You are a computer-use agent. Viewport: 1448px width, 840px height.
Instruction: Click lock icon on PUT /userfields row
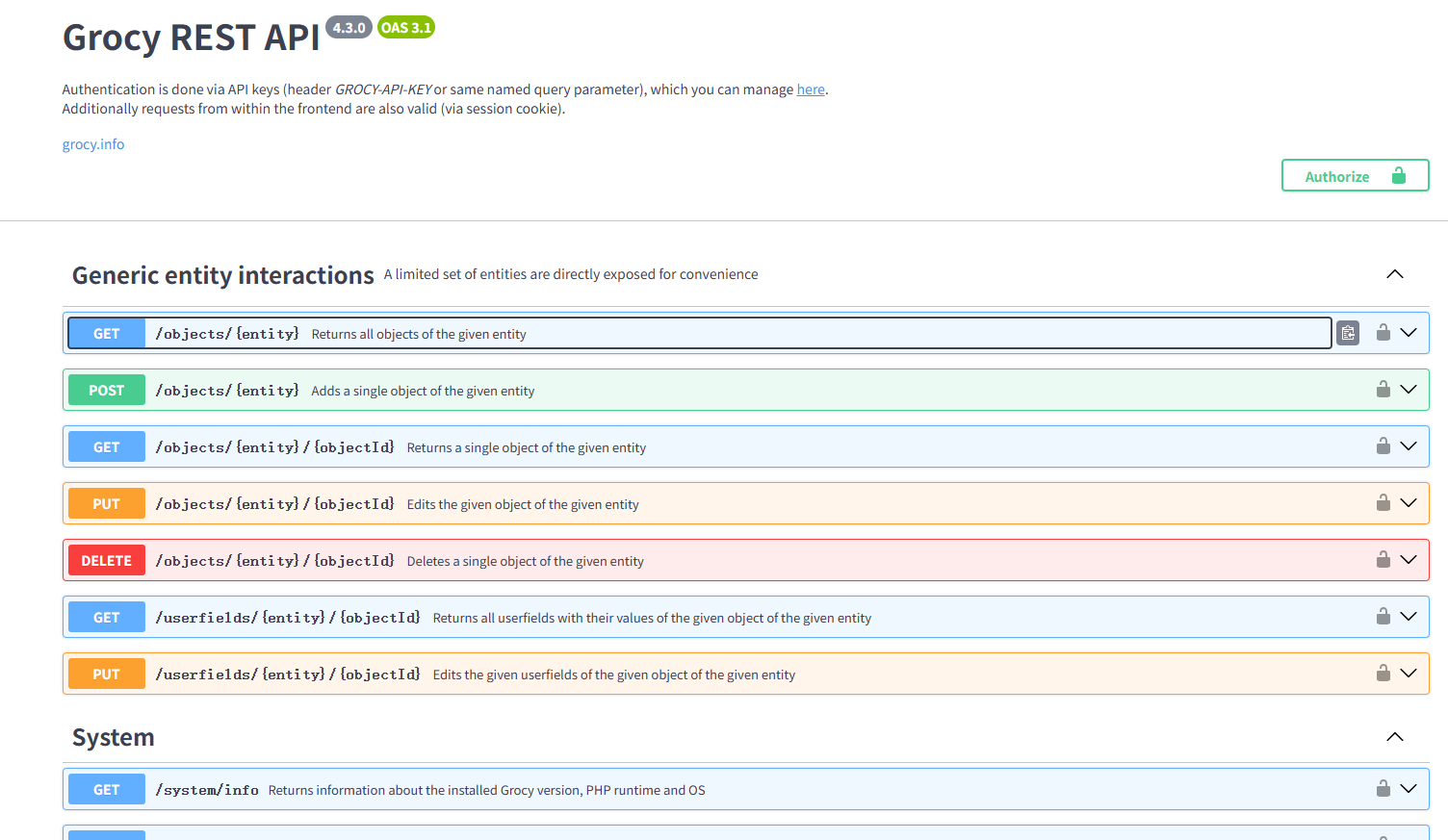pyautogui.click(x=1383, y=673)
